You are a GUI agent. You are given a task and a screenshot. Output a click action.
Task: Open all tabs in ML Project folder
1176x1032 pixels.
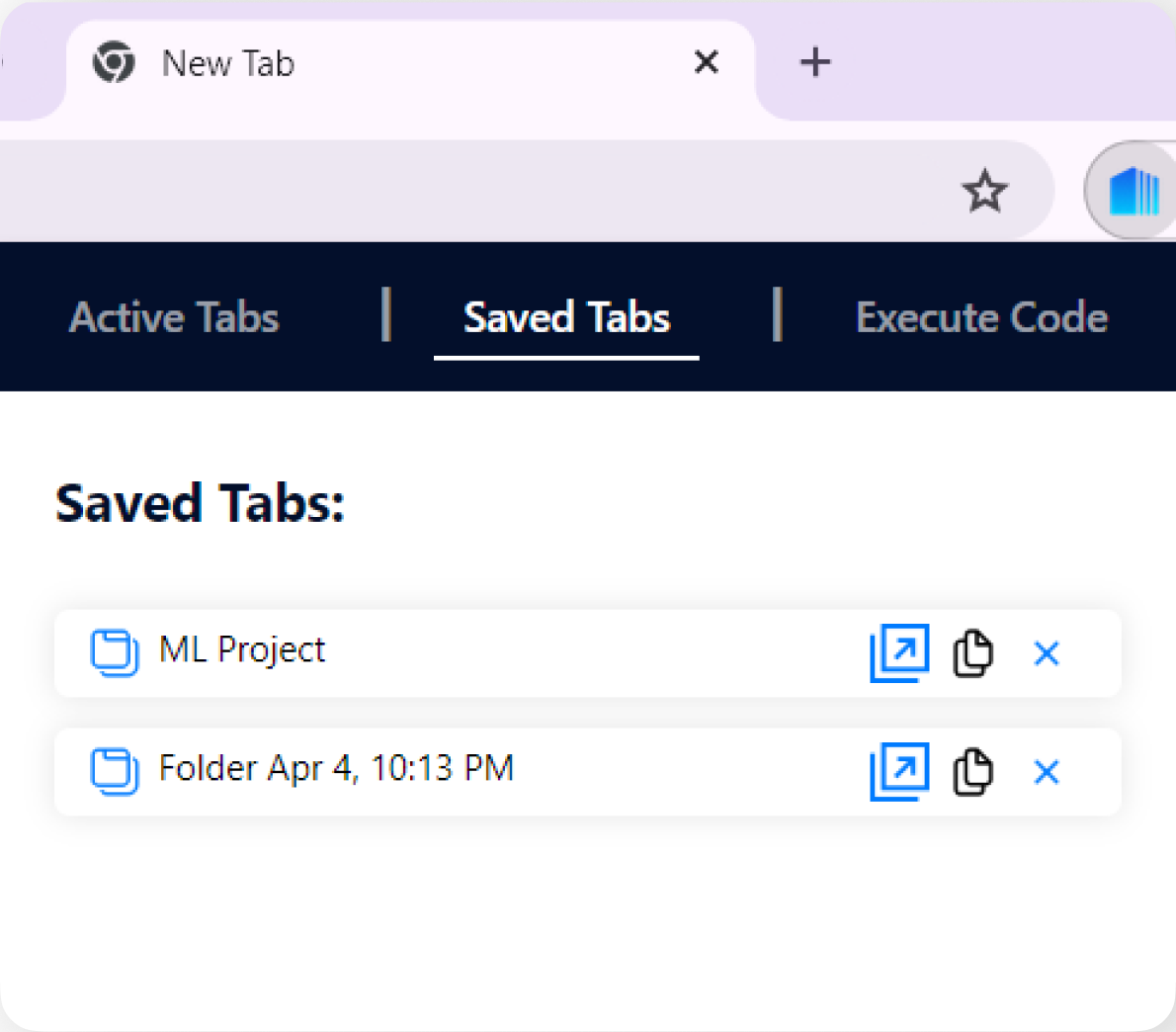click(x=899, y=652)
